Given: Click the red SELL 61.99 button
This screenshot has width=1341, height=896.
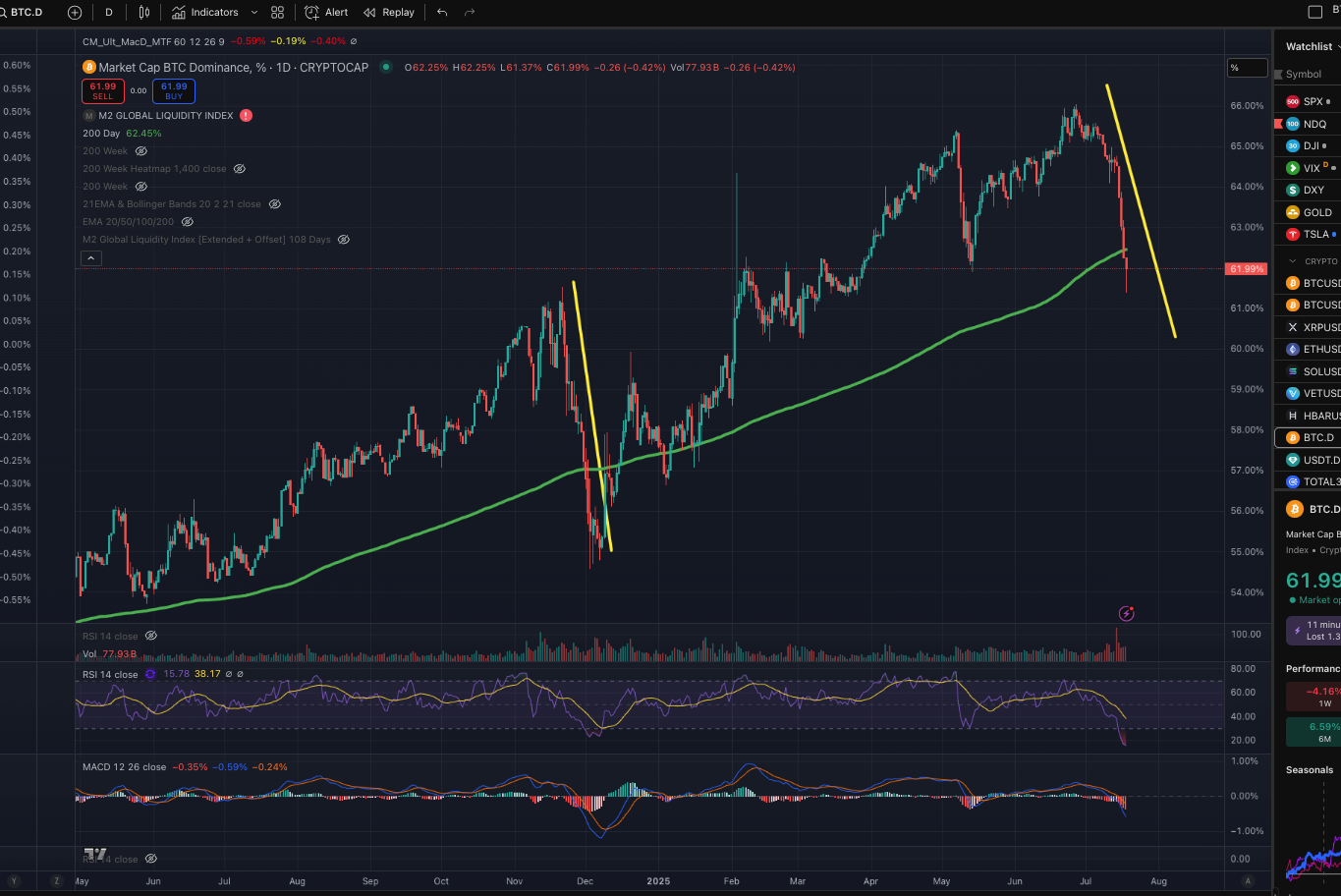Looking at the screenshot, I should pos(103,91).
